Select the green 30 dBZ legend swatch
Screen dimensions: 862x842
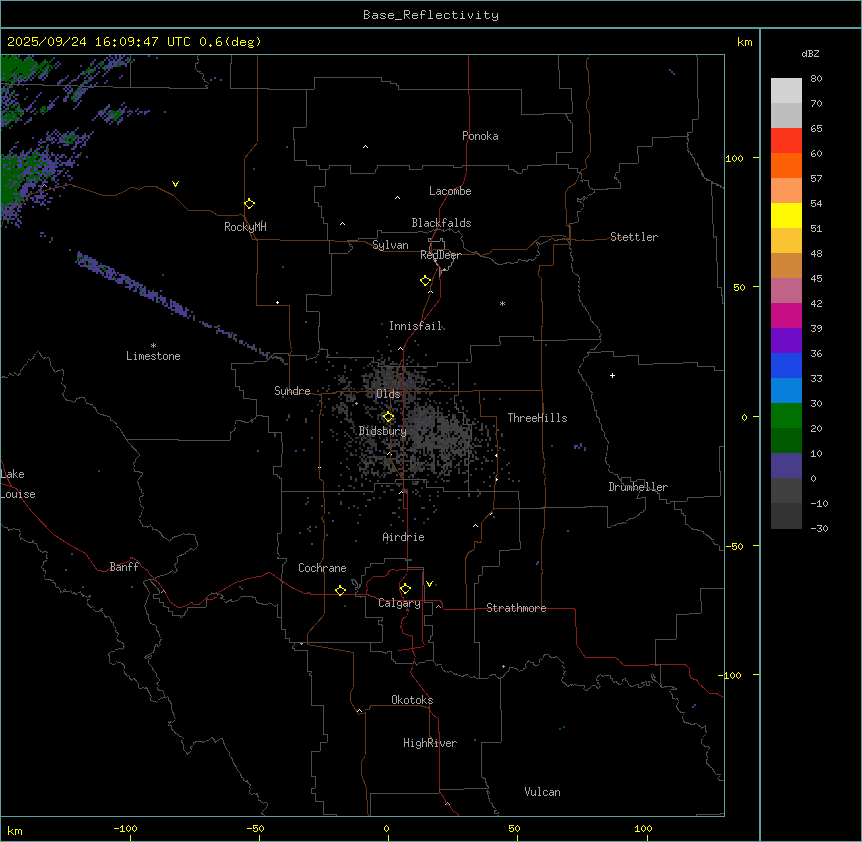point(786,416)
